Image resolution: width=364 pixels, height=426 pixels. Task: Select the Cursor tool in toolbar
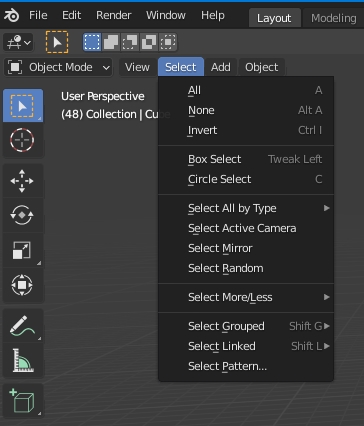point(22,140)
